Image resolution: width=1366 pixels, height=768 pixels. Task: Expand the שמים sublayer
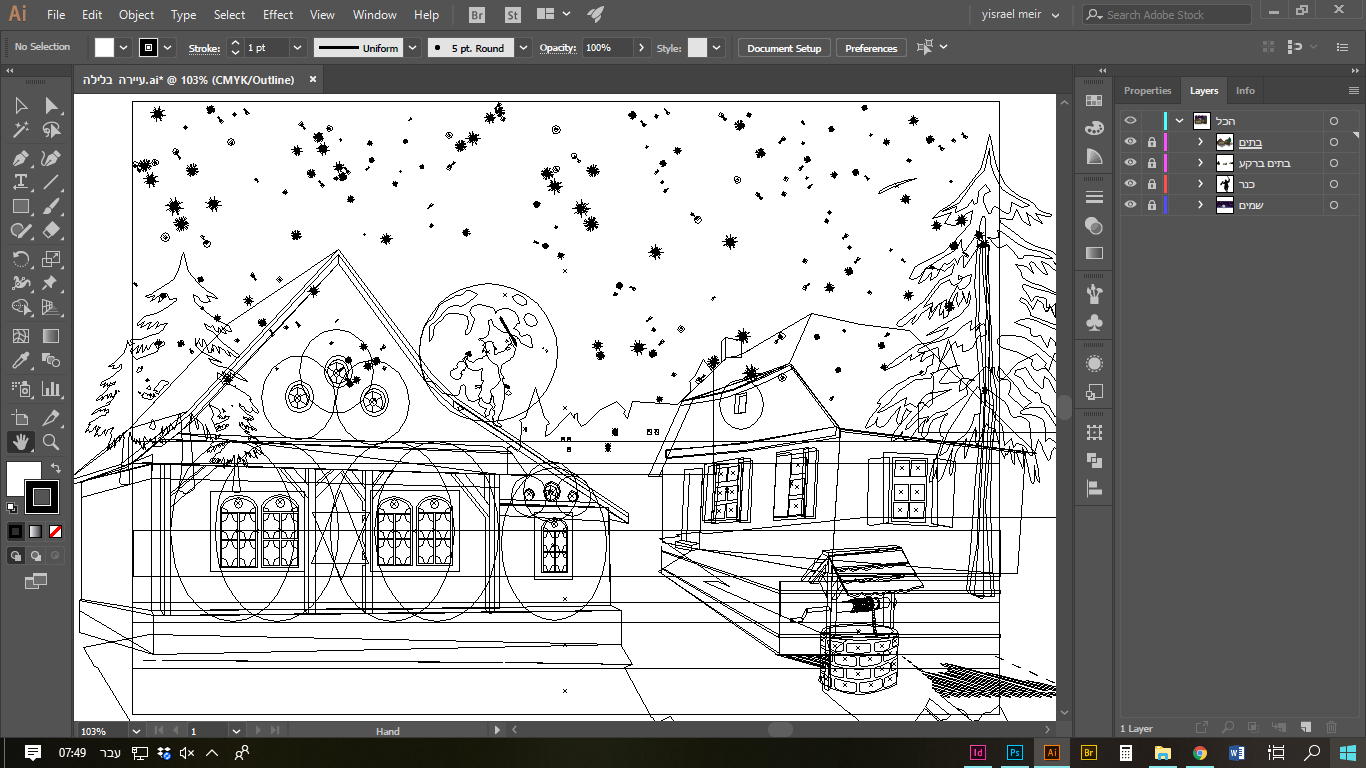pyautogui.click(x=1201, y=205)
